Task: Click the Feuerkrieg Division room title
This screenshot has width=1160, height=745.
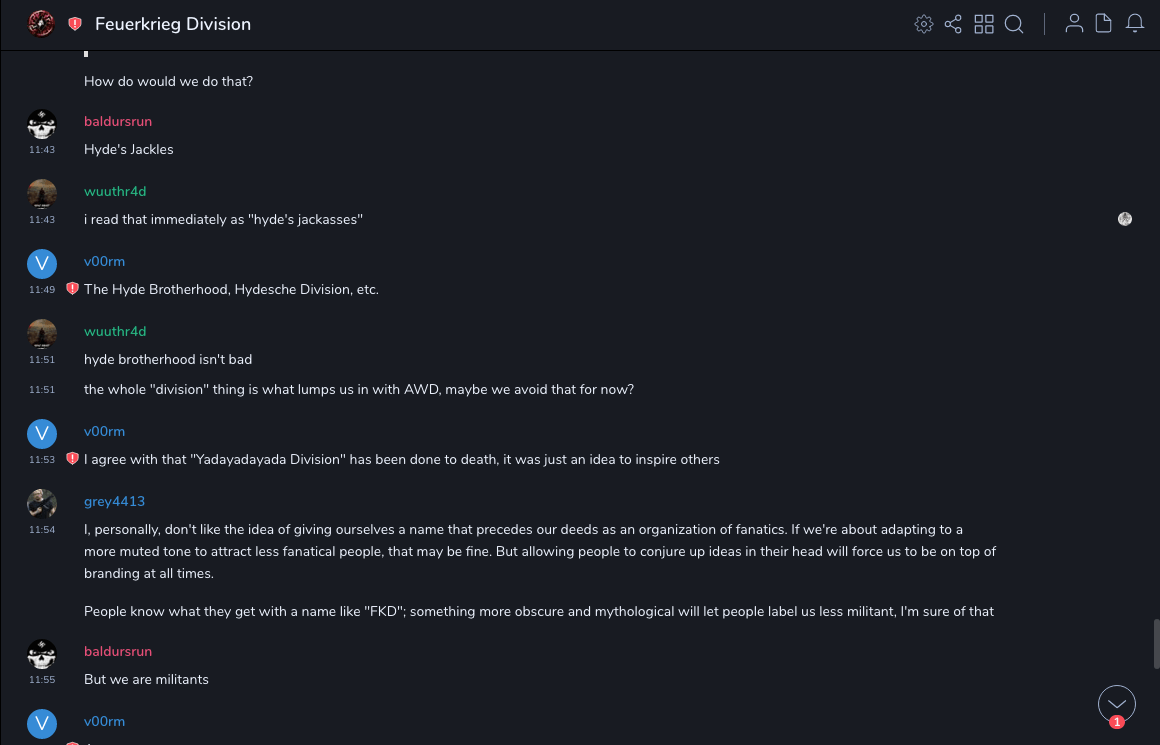Action: 173,24
